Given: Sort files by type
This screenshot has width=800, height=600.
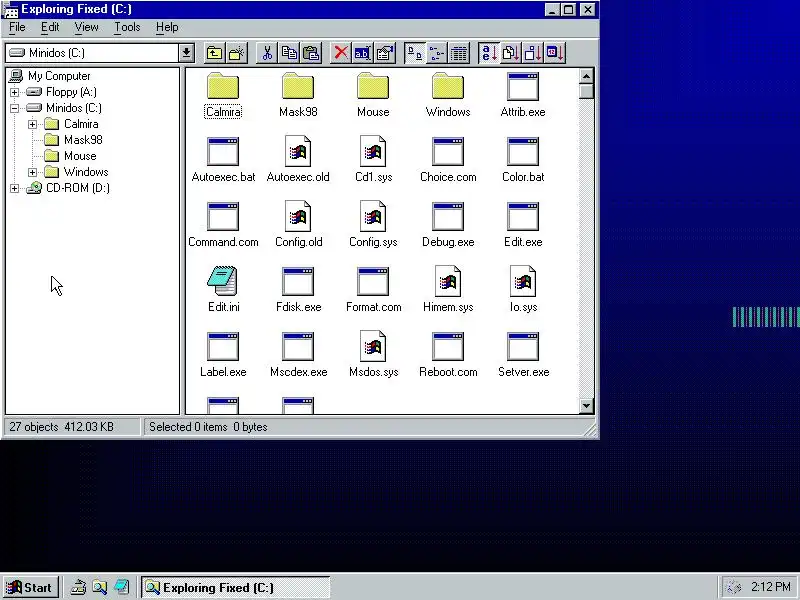Looking at the screenshot, I should [511, 53].
